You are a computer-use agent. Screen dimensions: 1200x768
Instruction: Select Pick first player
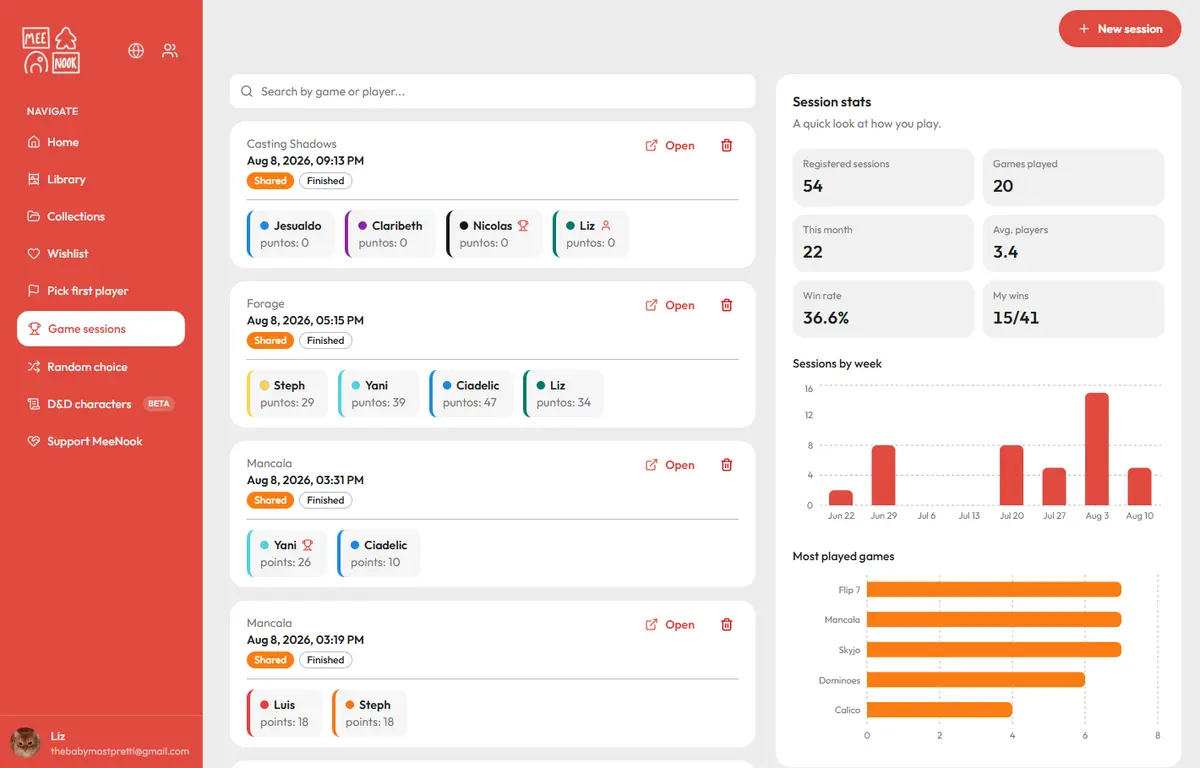pos(101,291)
